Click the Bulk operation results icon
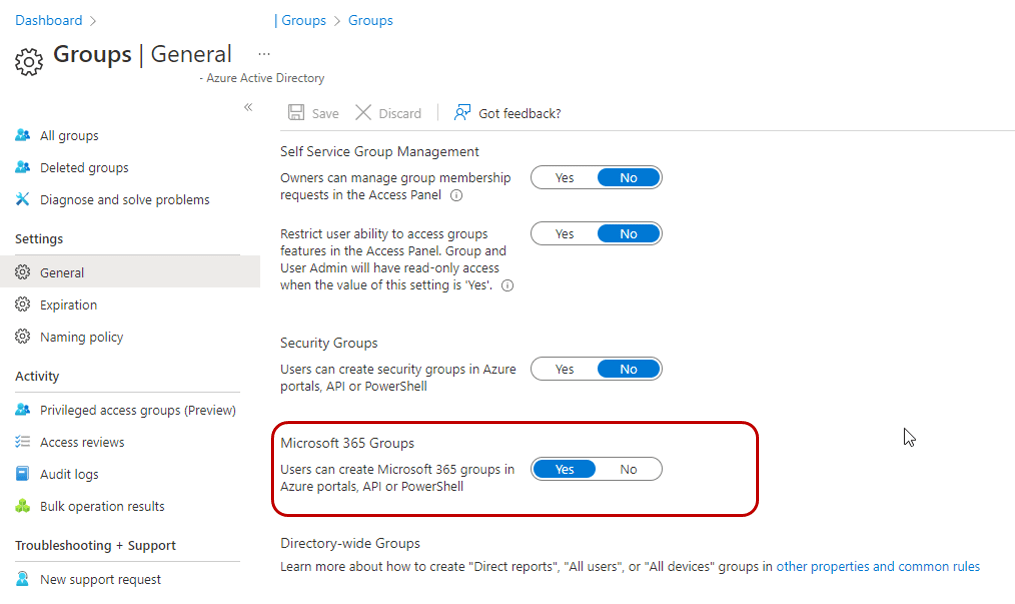This screenshot has height=604, width=1015. 23,506
